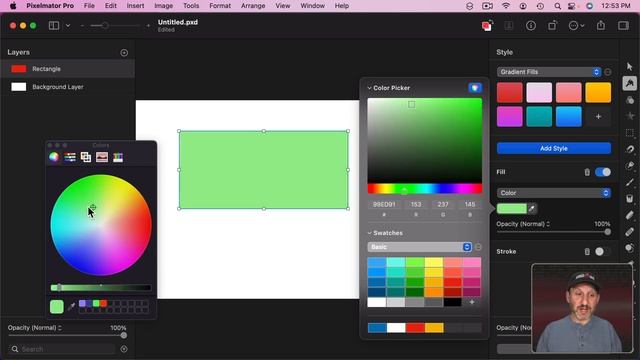Click the green Fill color well
This screenshot has width=640, height=360.
(x=512, y=209)
